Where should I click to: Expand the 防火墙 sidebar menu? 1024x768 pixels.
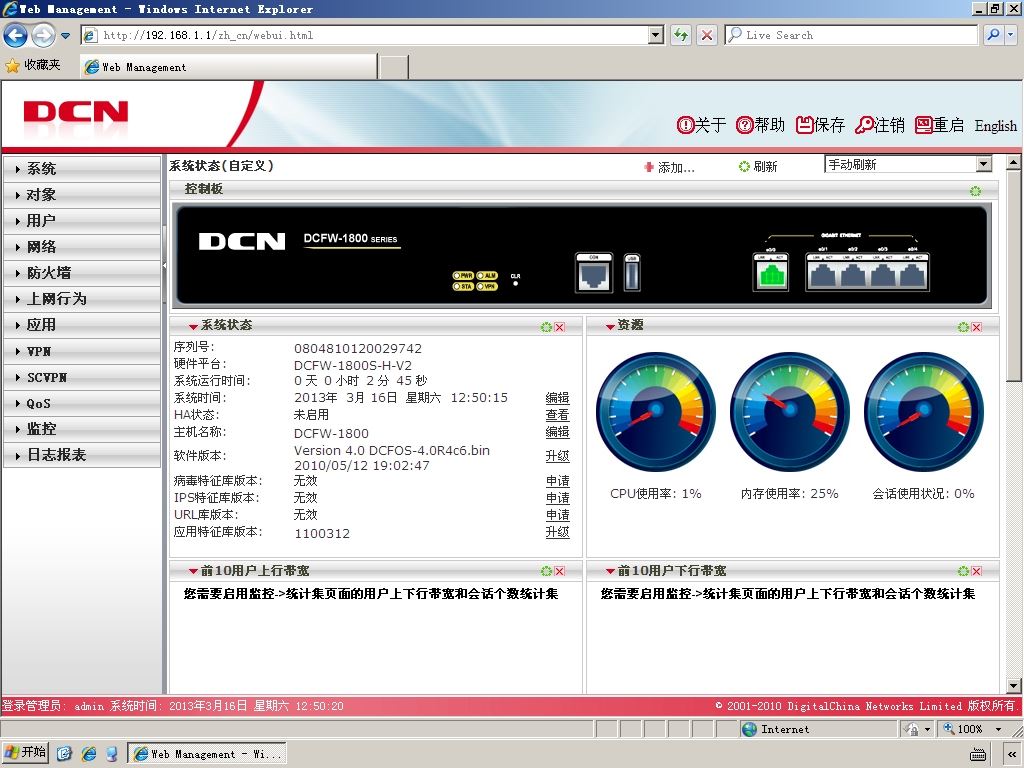[x=82, y=273]
